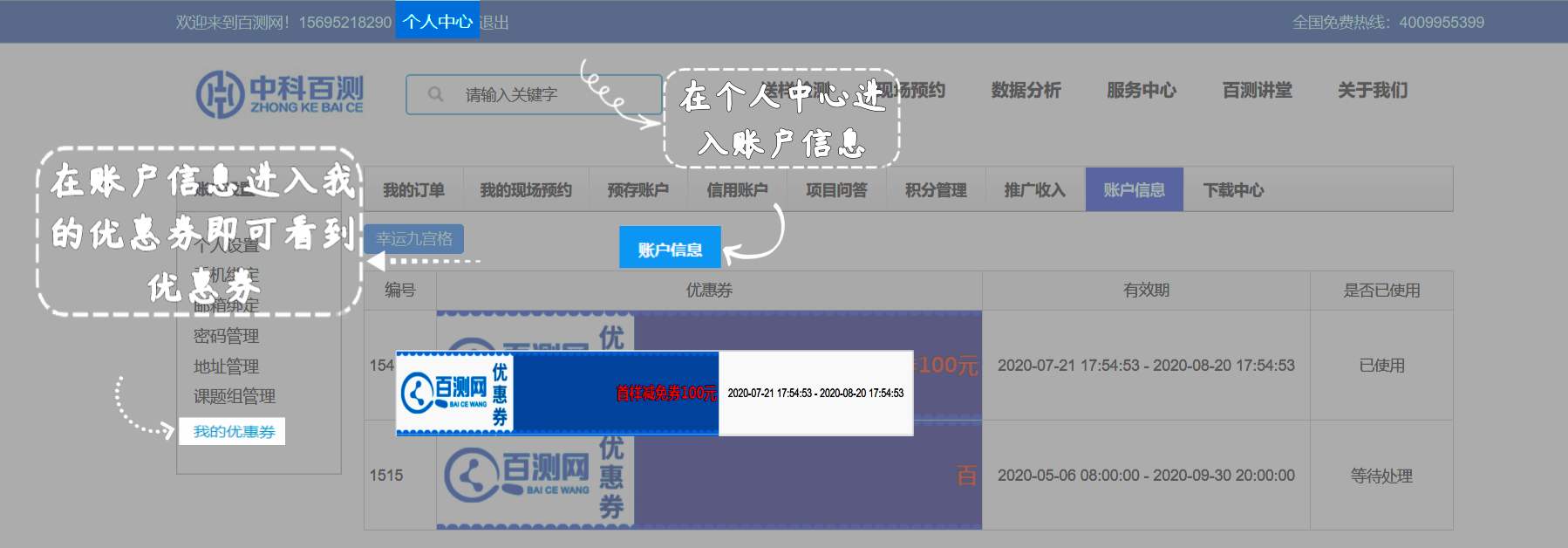The width and height of the screenshot is (1568, 548).
Task: Switch to the 我的订单 tab
Action: [413, 189]
